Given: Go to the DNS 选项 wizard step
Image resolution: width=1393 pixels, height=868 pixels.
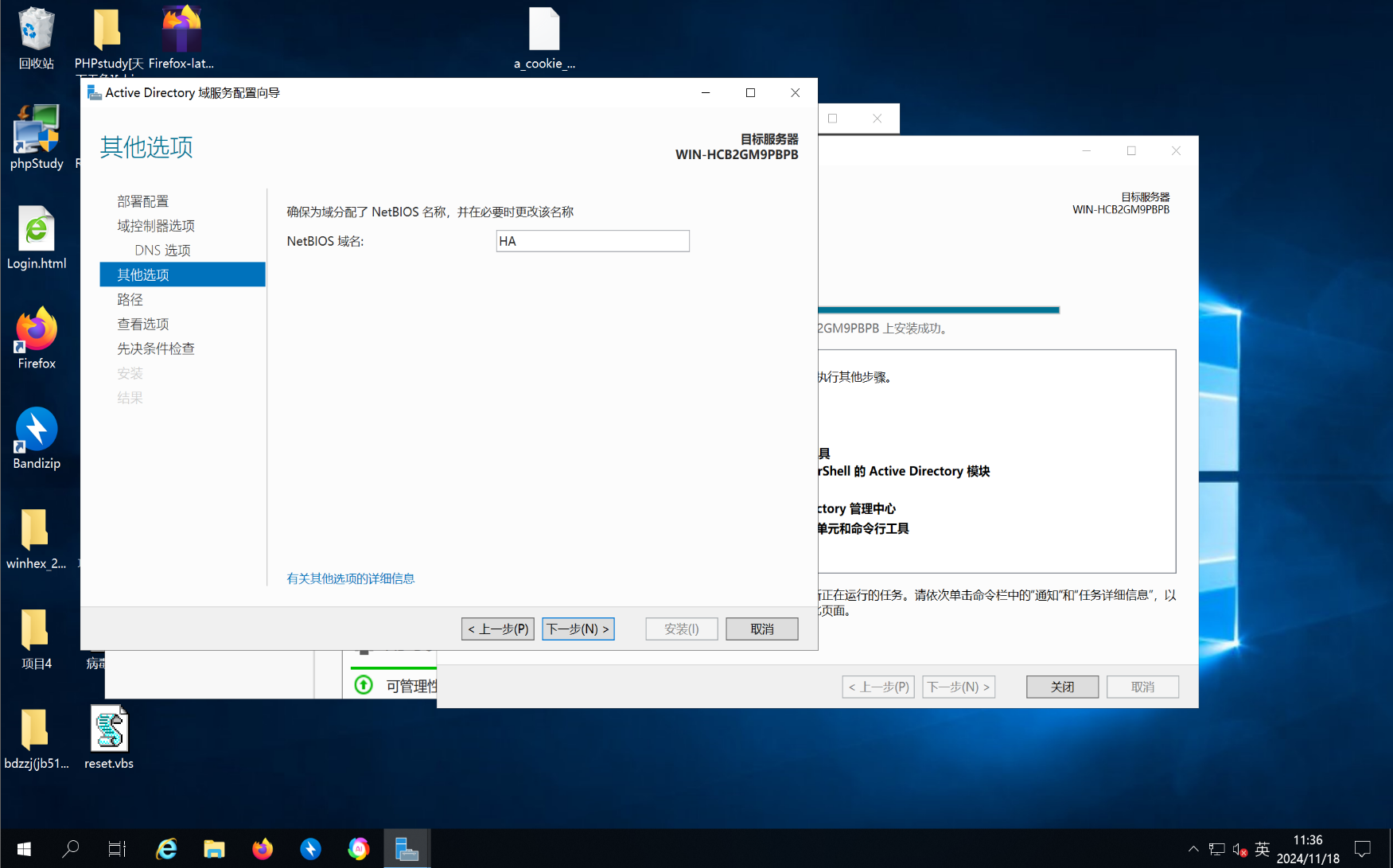Looking at the screenshot, I should coord(162,250).
